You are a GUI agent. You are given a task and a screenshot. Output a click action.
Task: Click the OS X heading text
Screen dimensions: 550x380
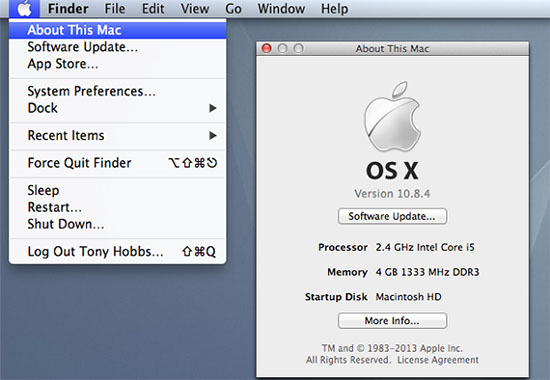[392, 171]
